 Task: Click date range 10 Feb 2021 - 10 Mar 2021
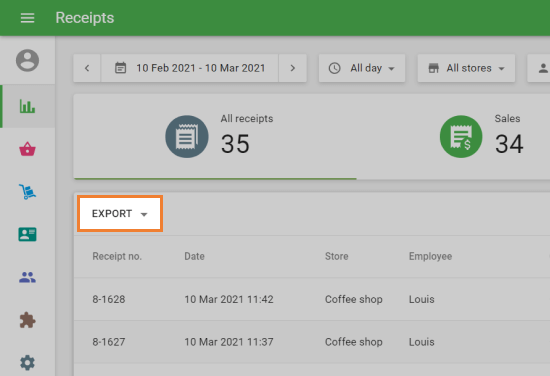click(x=201, y=68)
